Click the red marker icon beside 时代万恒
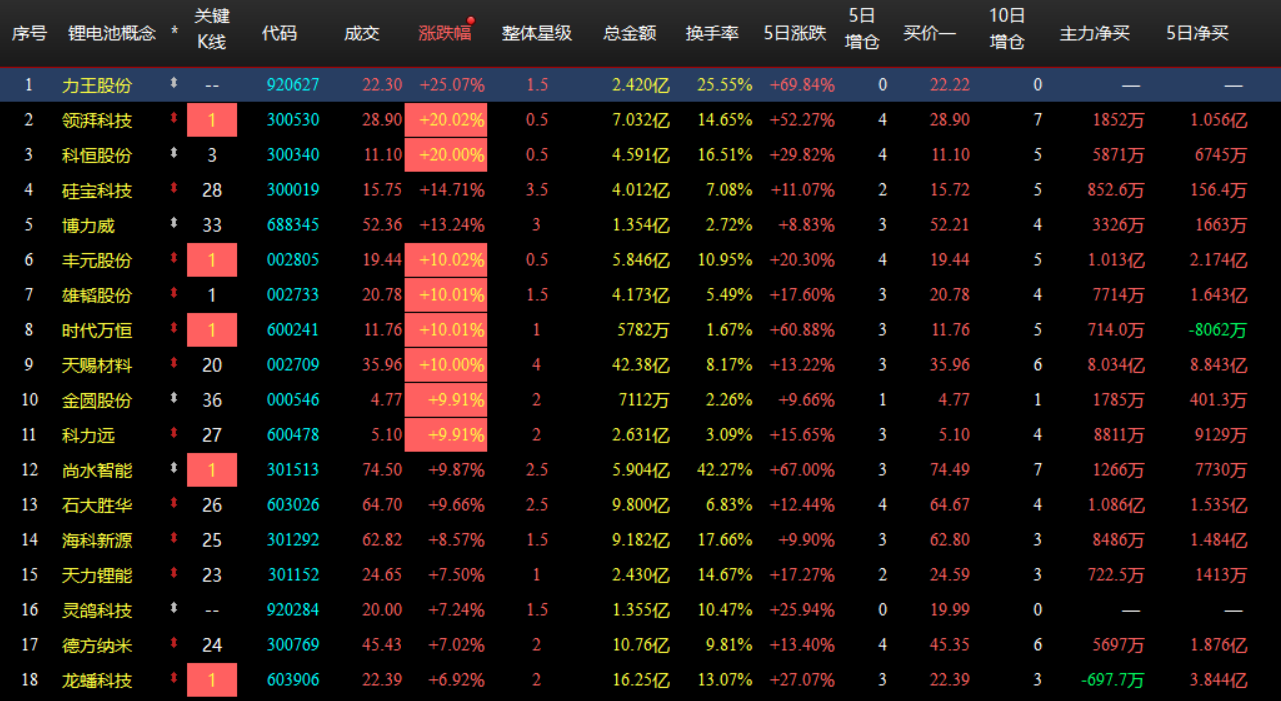The image size is (1281, 701). [x=175, y=329]
